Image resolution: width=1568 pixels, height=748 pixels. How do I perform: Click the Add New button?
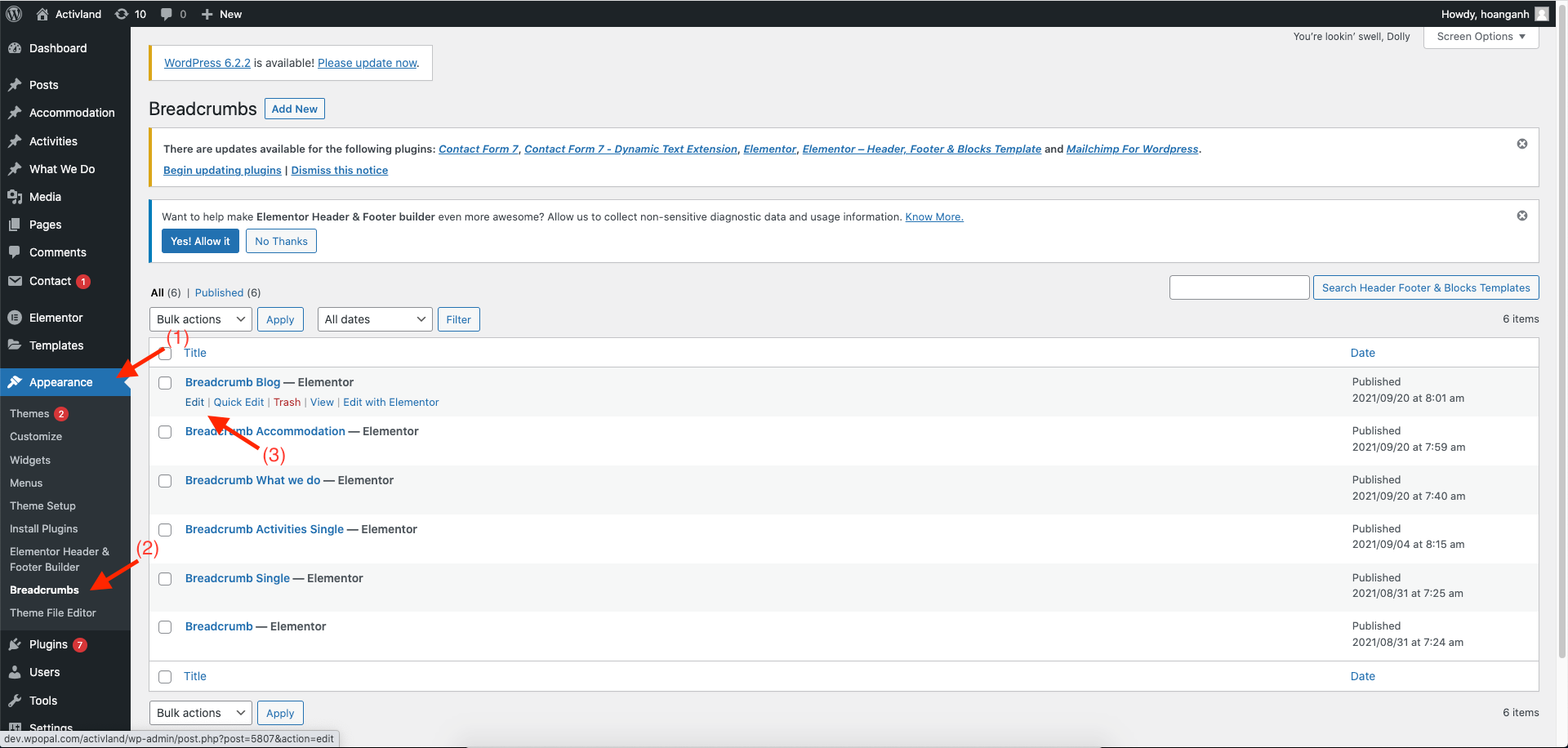click(294, 109)
